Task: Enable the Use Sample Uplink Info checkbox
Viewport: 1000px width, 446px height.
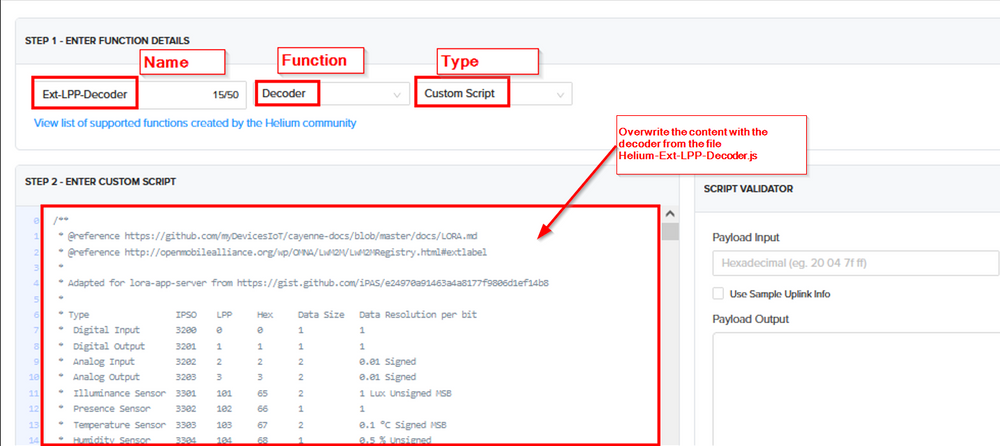Action: [719, 293]
